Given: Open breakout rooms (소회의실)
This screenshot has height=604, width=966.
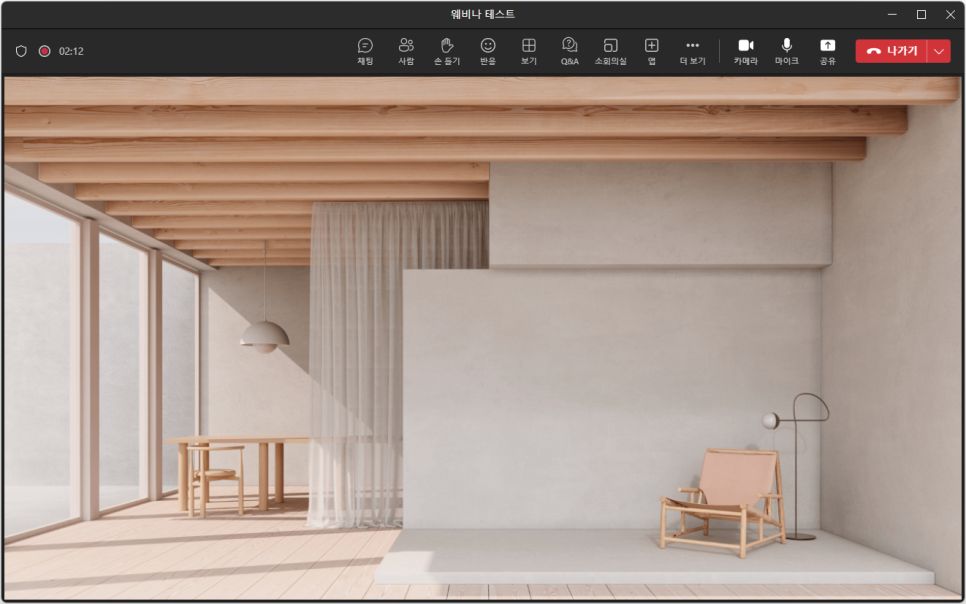Looking at the screenshot, I should 611,51.
